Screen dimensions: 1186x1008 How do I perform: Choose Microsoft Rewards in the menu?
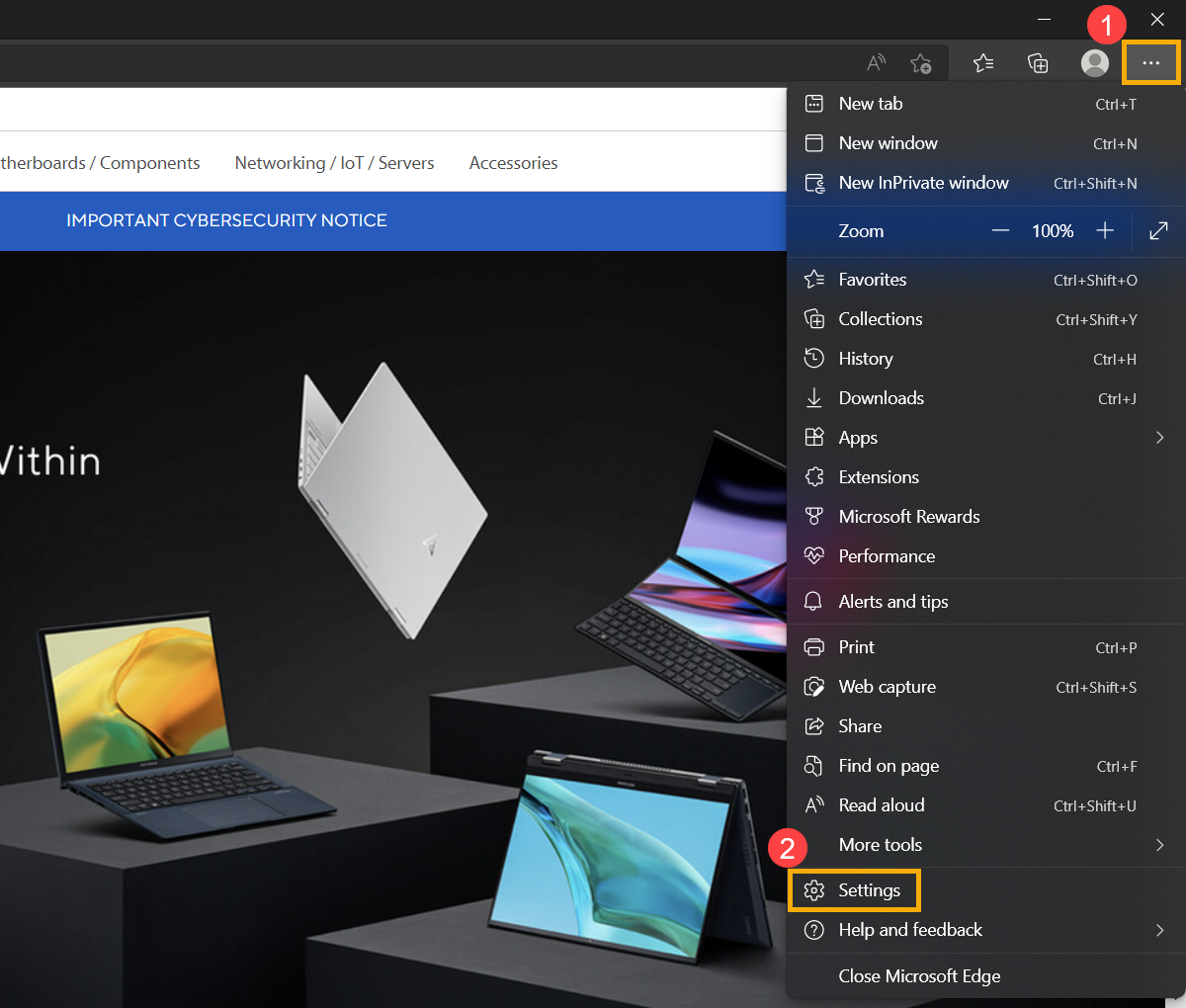click(985, 517)
